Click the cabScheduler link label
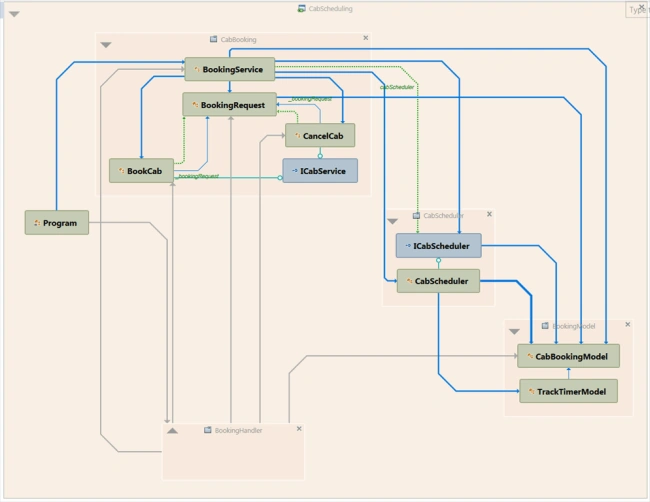This screenshot has width=650, height=502. (397, 87)
